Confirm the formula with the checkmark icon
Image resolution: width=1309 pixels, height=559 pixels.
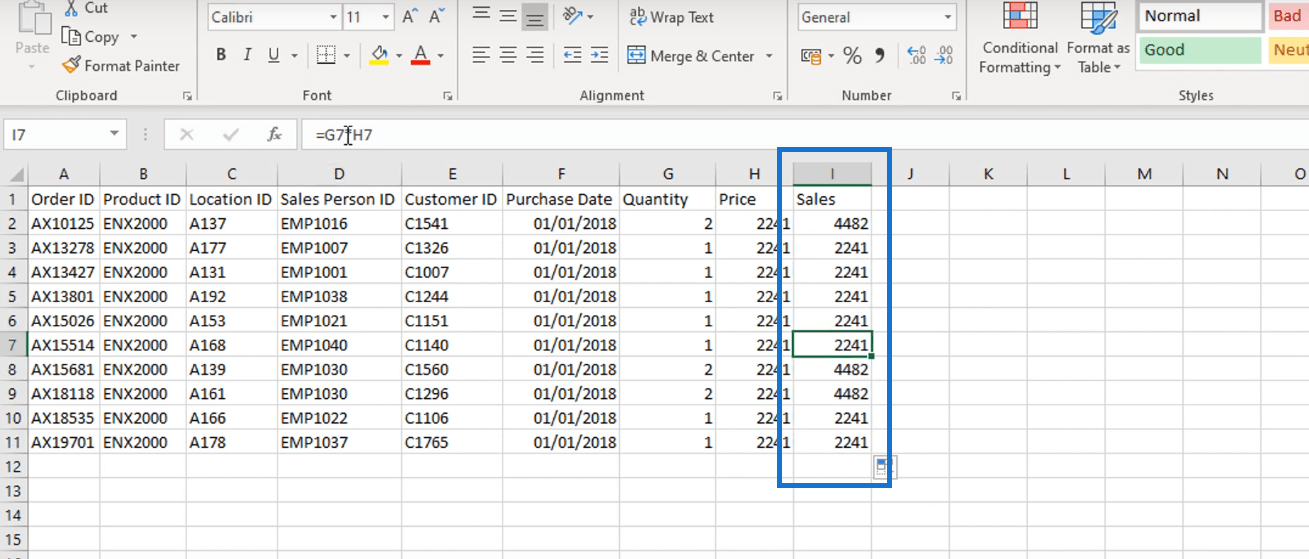point(231,134)
